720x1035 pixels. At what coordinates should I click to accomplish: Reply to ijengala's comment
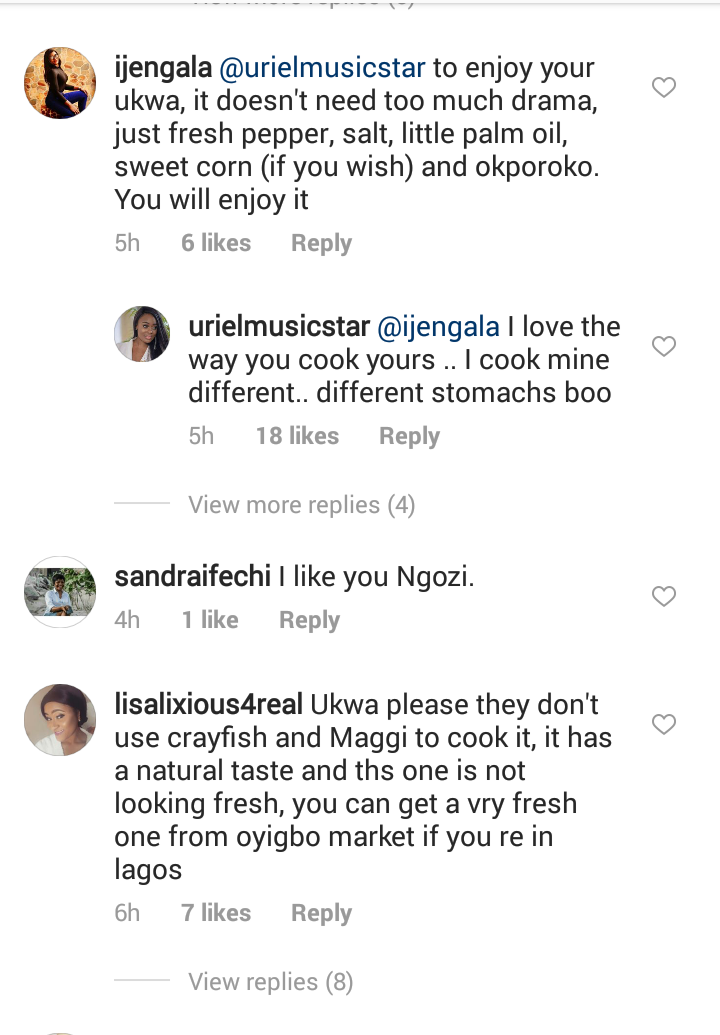(x=321, y=243)
